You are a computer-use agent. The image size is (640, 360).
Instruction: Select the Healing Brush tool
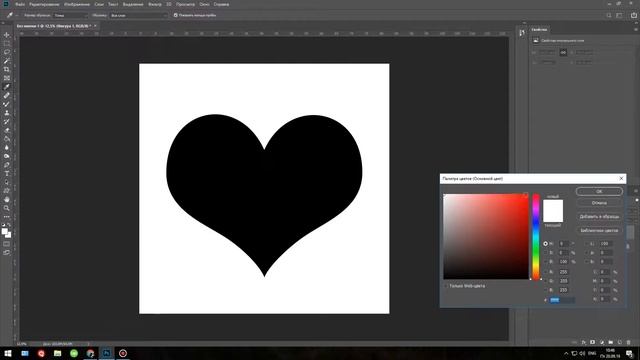coord(7,96)
